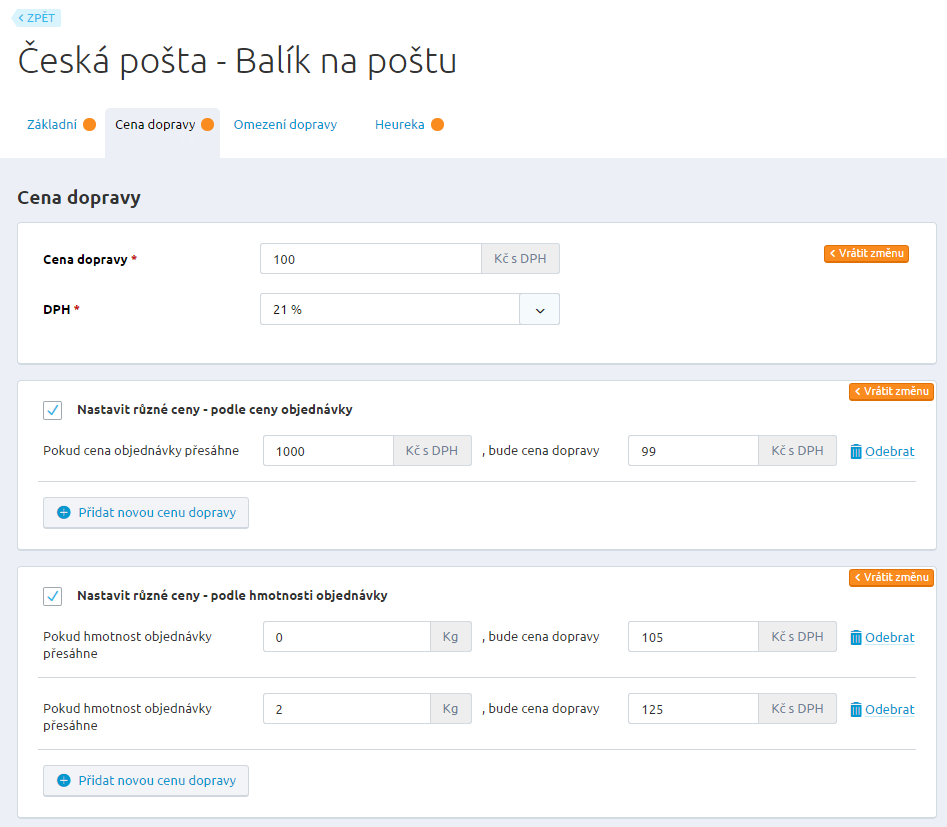Click the orange dot on Cena dopravy tab
Screen dimensions: 947x827
tap(207, 124)
